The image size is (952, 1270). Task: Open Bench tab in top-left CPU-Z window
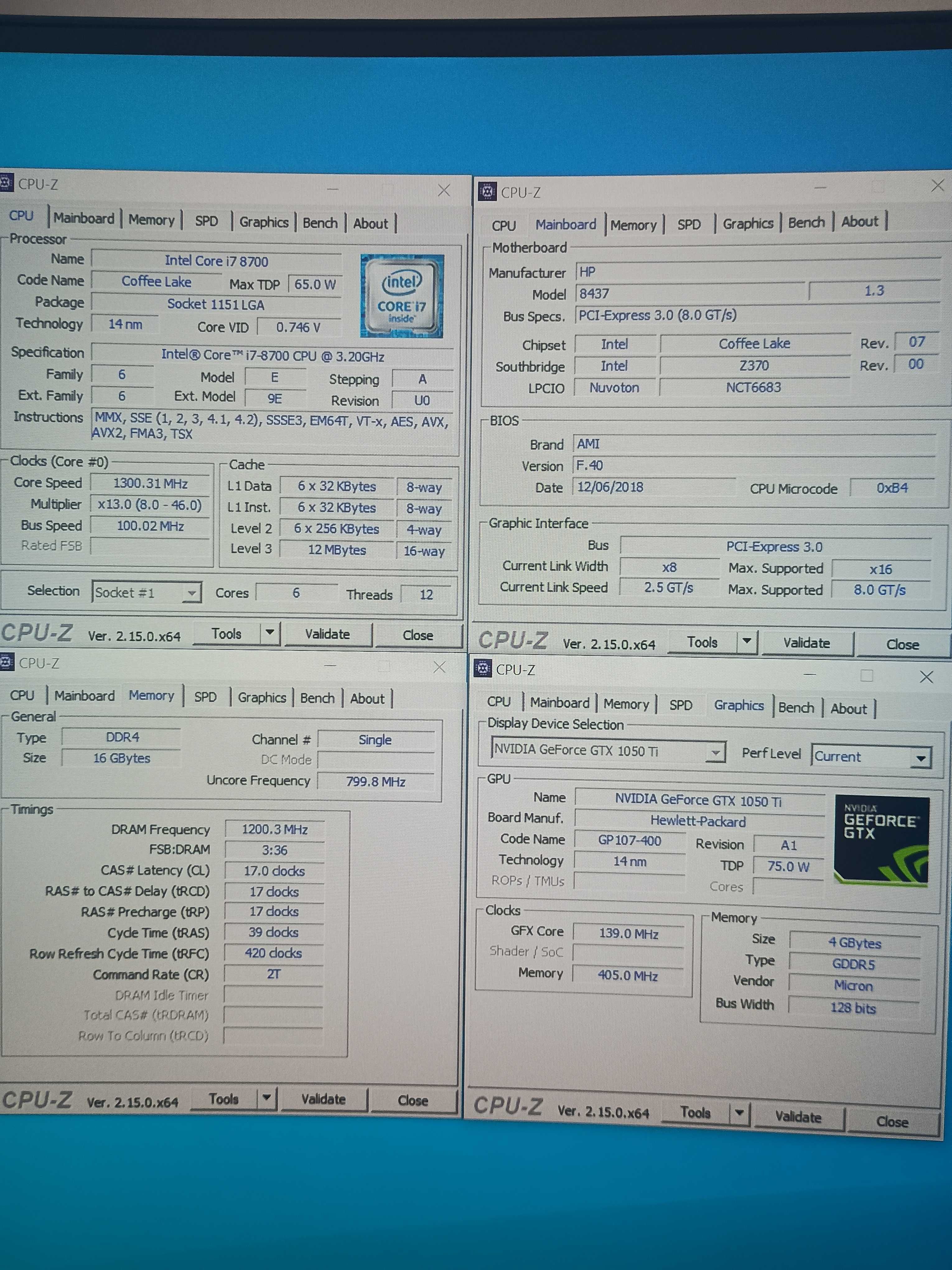tap(320, 223)
